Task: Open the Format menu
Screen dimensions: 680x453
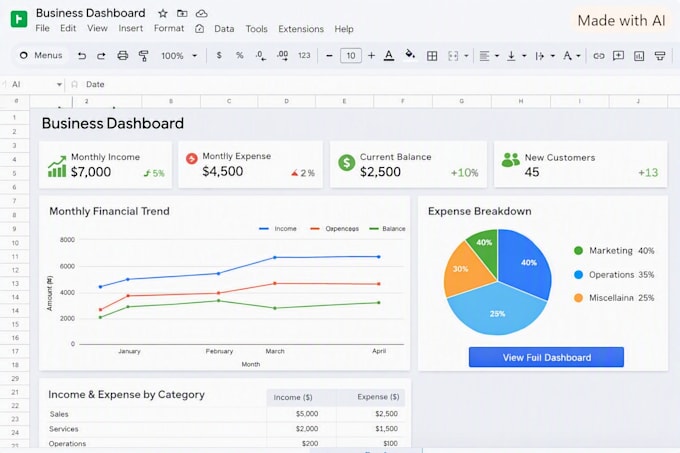Action: [169, 28]
